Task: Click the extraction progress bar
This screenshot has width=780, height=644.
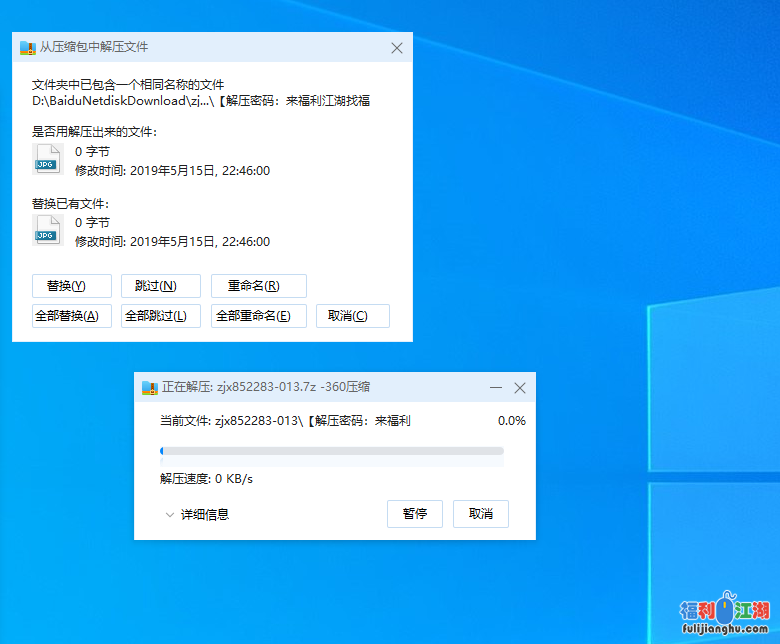Action: coord(332,451)
